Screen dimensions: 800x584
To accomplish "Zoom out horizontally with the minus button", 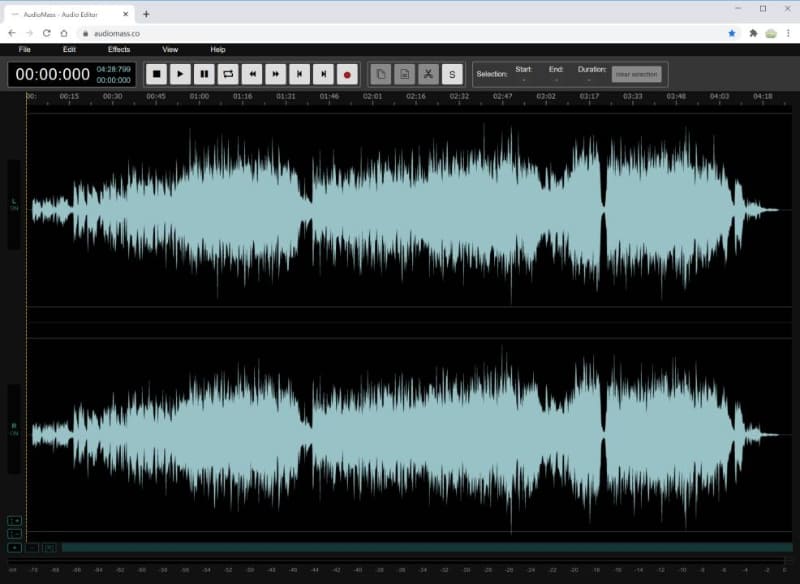I will click(32, 547).
